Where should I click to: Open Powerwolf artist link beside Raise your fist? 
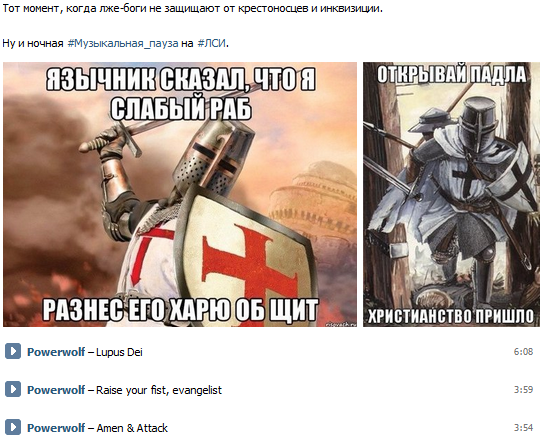[56, 390]
